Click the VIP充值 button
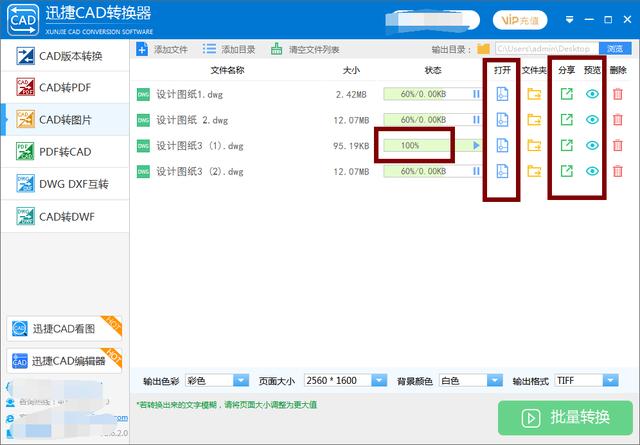The height and width of the screenshot is (445, 640). tap(520, 20)
